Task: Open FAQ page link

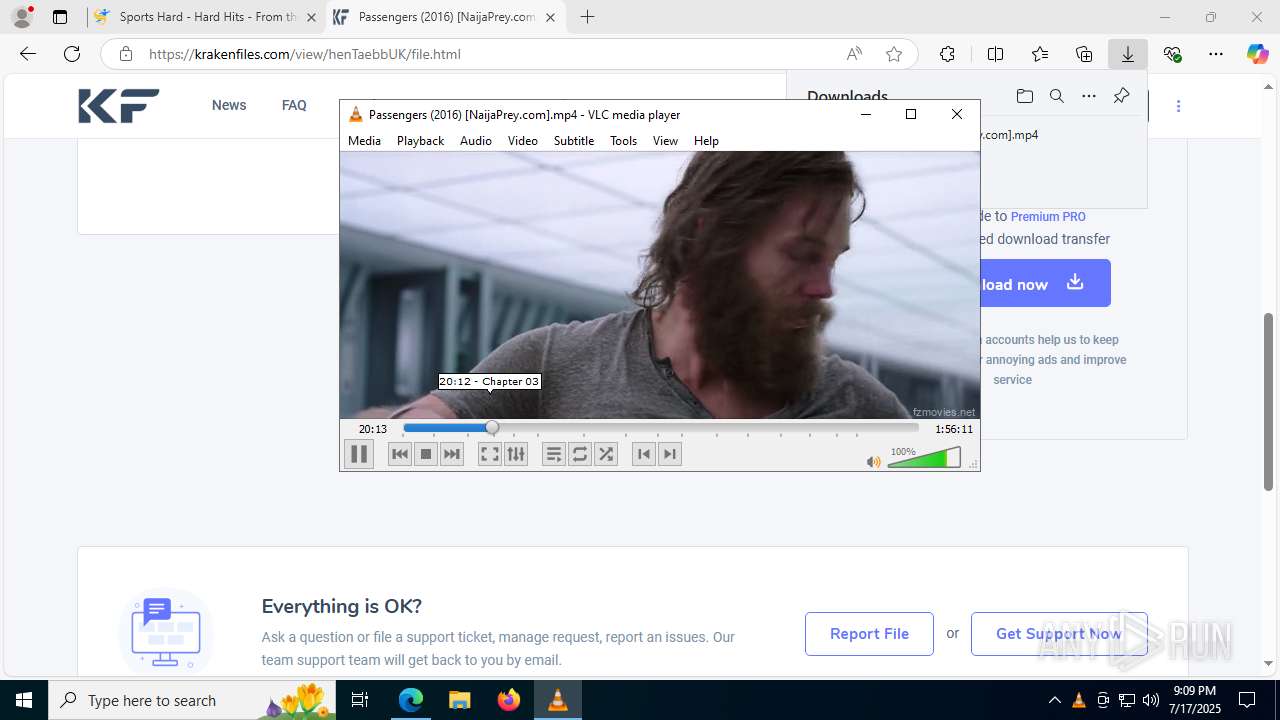Action: (294, 105)
